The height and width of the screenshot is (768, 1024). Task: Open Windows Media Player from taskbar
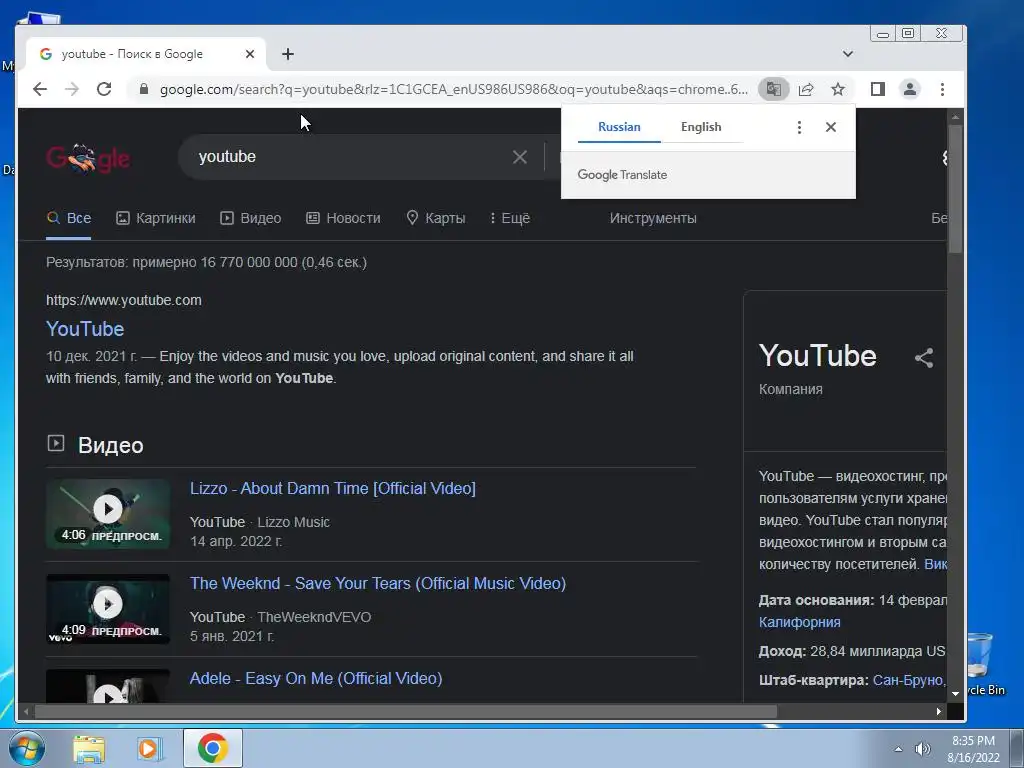[148, 748]
